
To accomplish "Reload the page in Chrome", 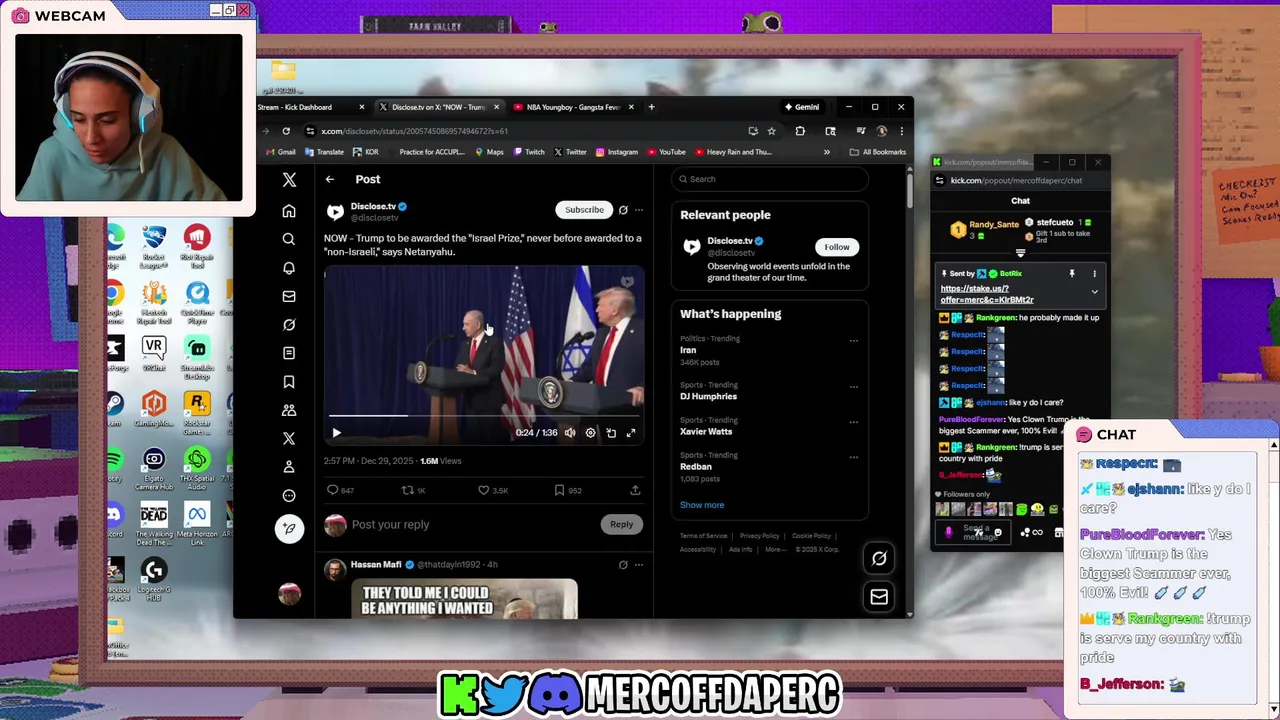I will (286, 131).
